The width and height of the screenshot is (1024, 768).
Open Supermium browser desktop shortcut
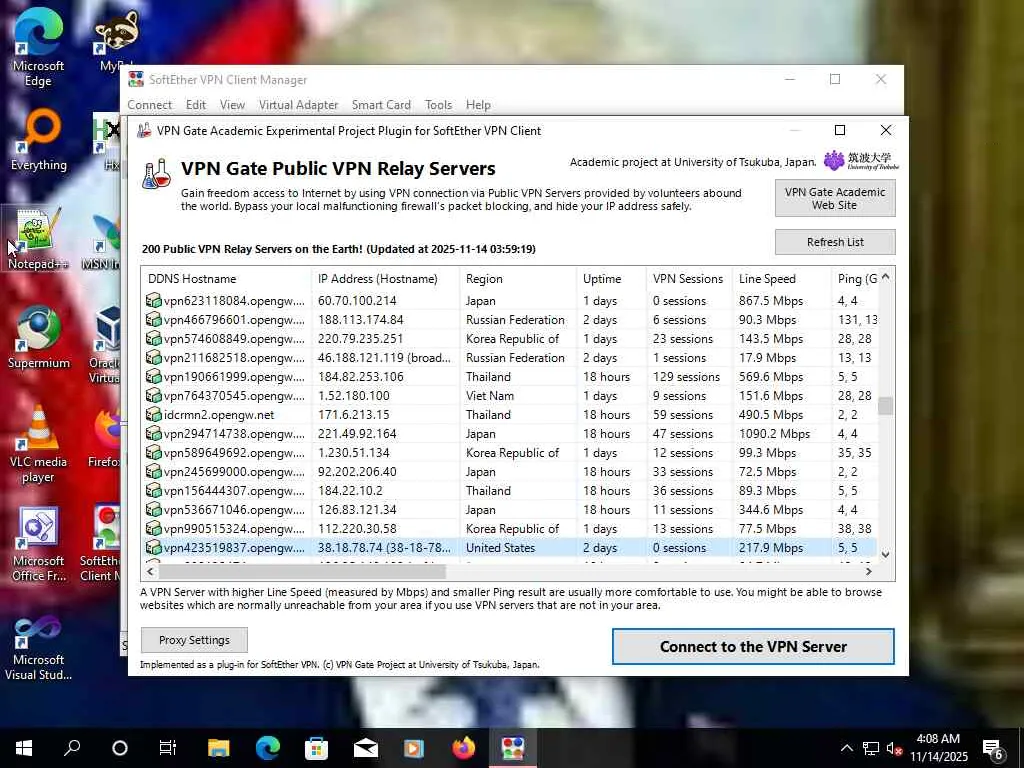pyautogui.click(x=39, y=338)
